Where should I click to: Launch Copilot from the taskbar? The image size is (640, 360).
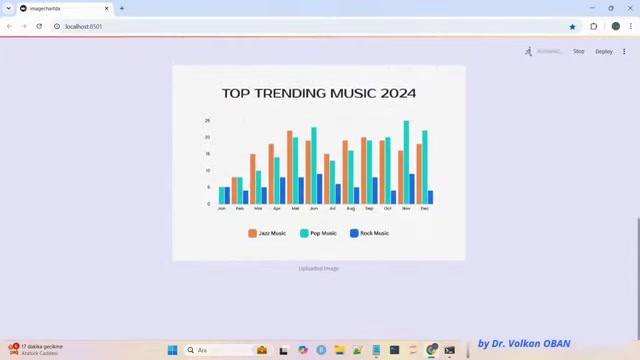click(x=302, y=350)
